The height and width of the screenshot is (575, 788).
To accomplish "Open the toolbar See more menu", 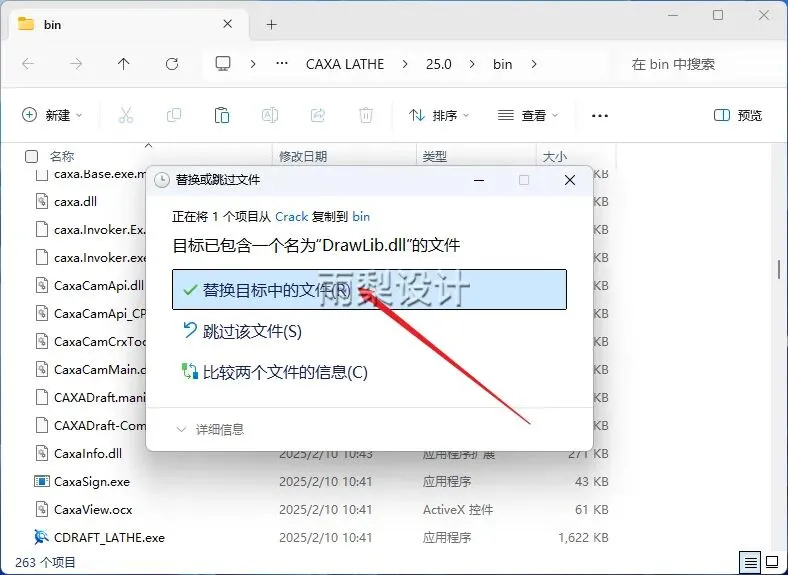I will tap(600, 116).
